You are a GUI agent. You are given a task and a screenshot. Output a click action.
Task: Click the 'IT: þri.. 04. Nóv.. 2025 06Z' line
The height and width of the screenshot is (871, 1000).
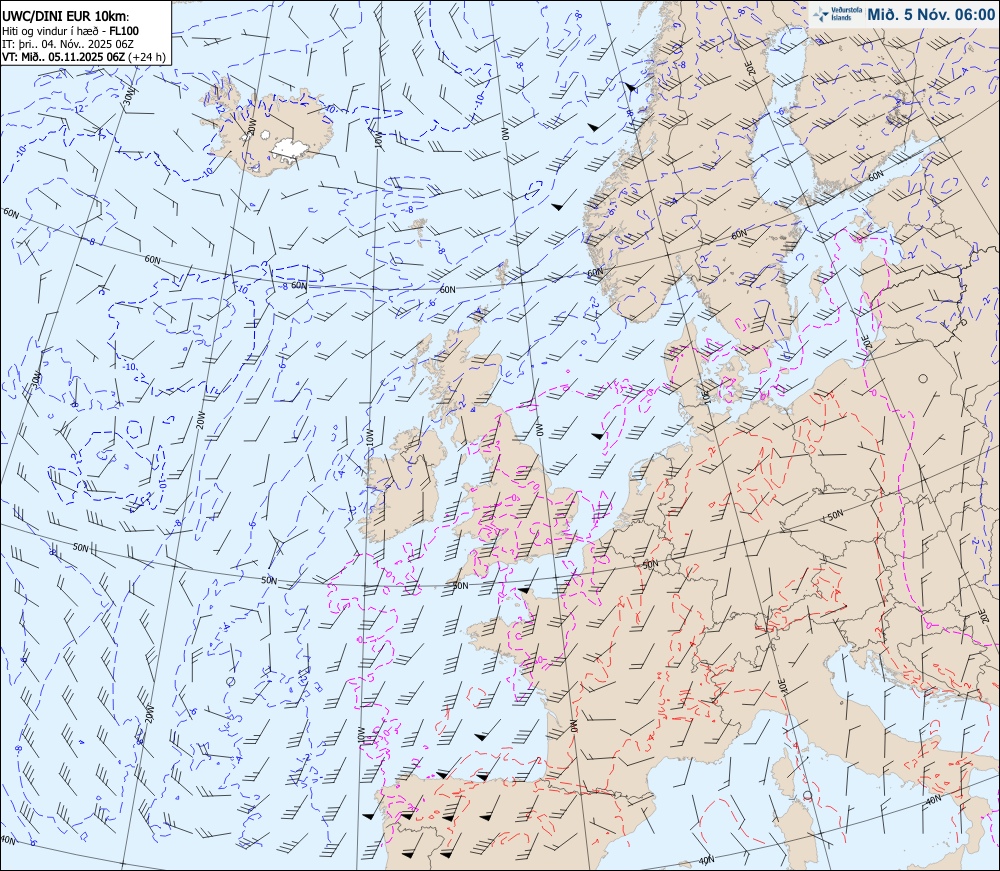pyautogui.click(x=68, y=44)
